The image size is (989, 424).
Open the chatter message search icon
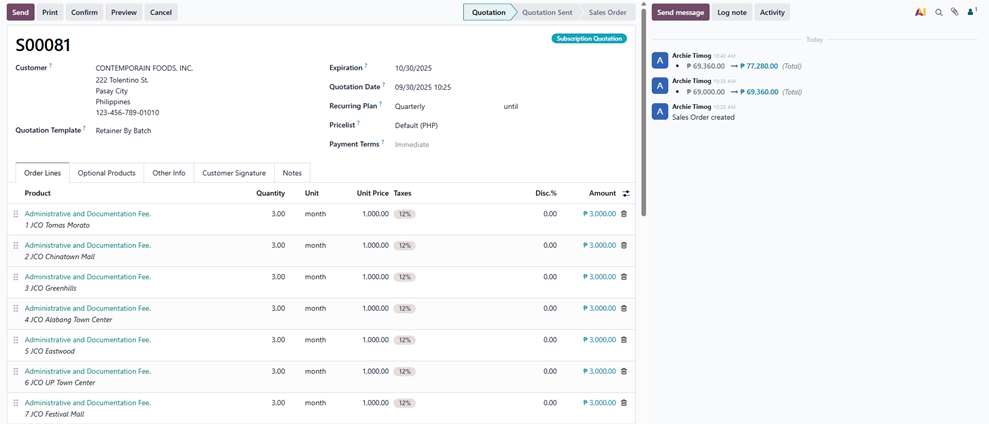[939, 12]
